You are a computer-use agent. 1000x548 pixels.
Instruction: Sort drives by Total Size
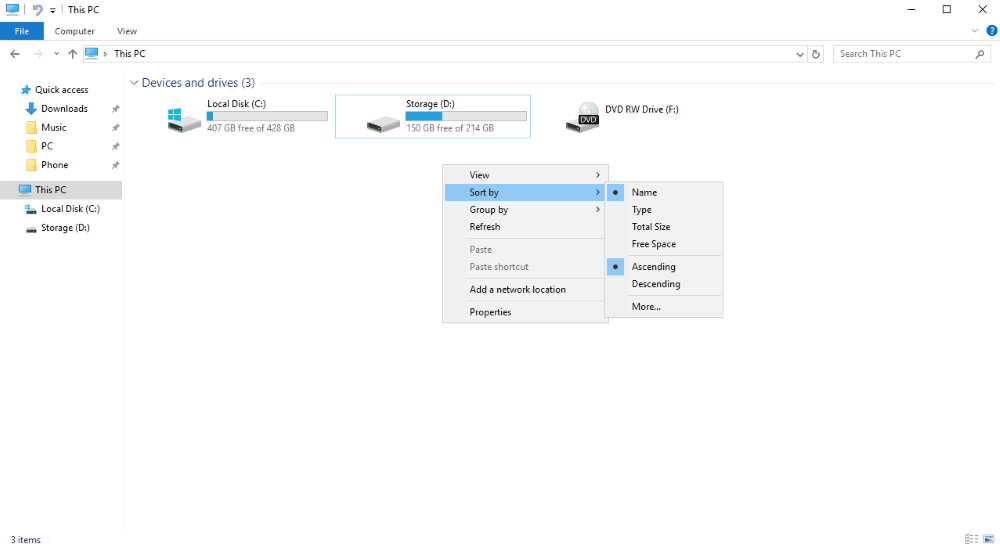[664, 226]
